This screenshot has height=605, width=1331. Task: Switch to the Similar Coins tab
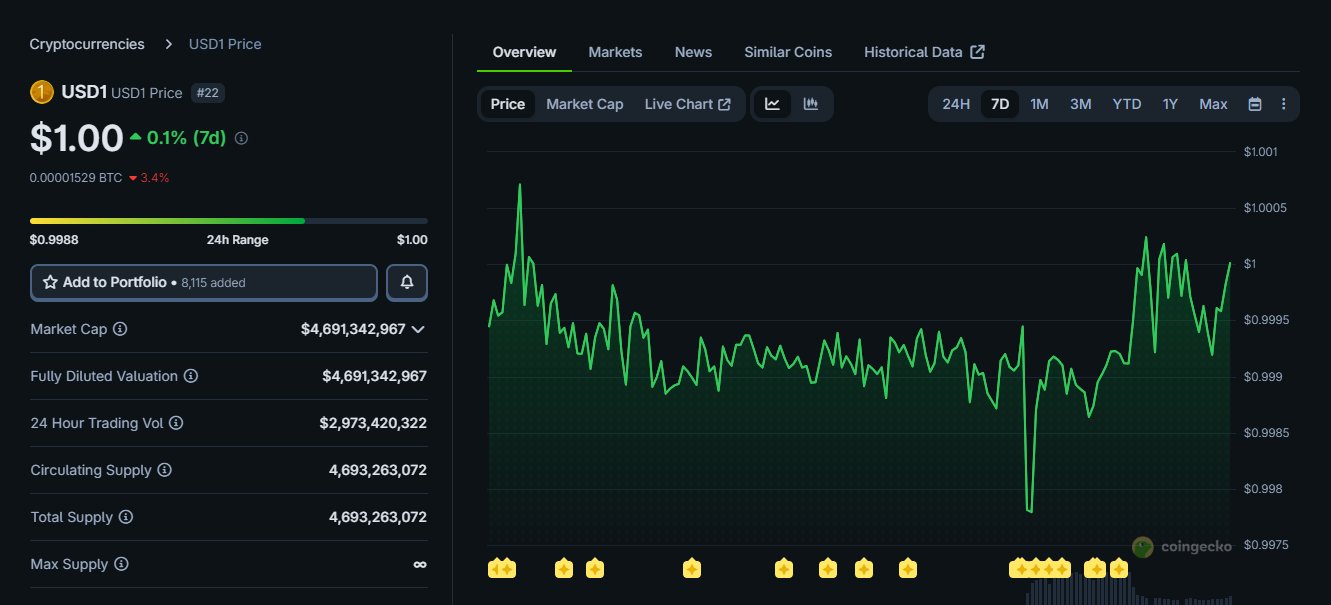787,52
